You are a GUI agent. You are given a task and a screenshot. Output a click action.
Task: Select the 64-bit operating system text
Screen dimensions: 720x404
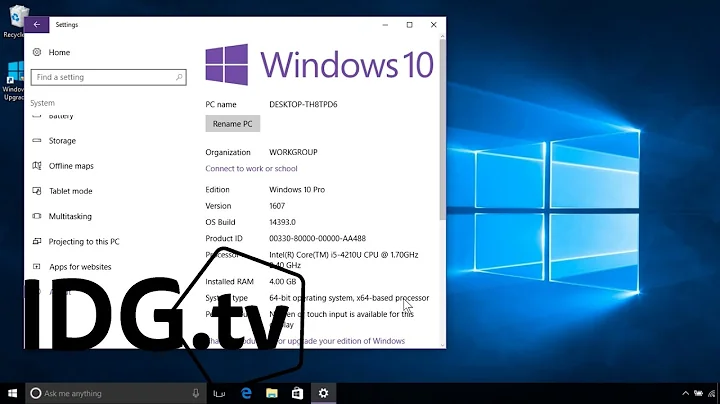349,298
